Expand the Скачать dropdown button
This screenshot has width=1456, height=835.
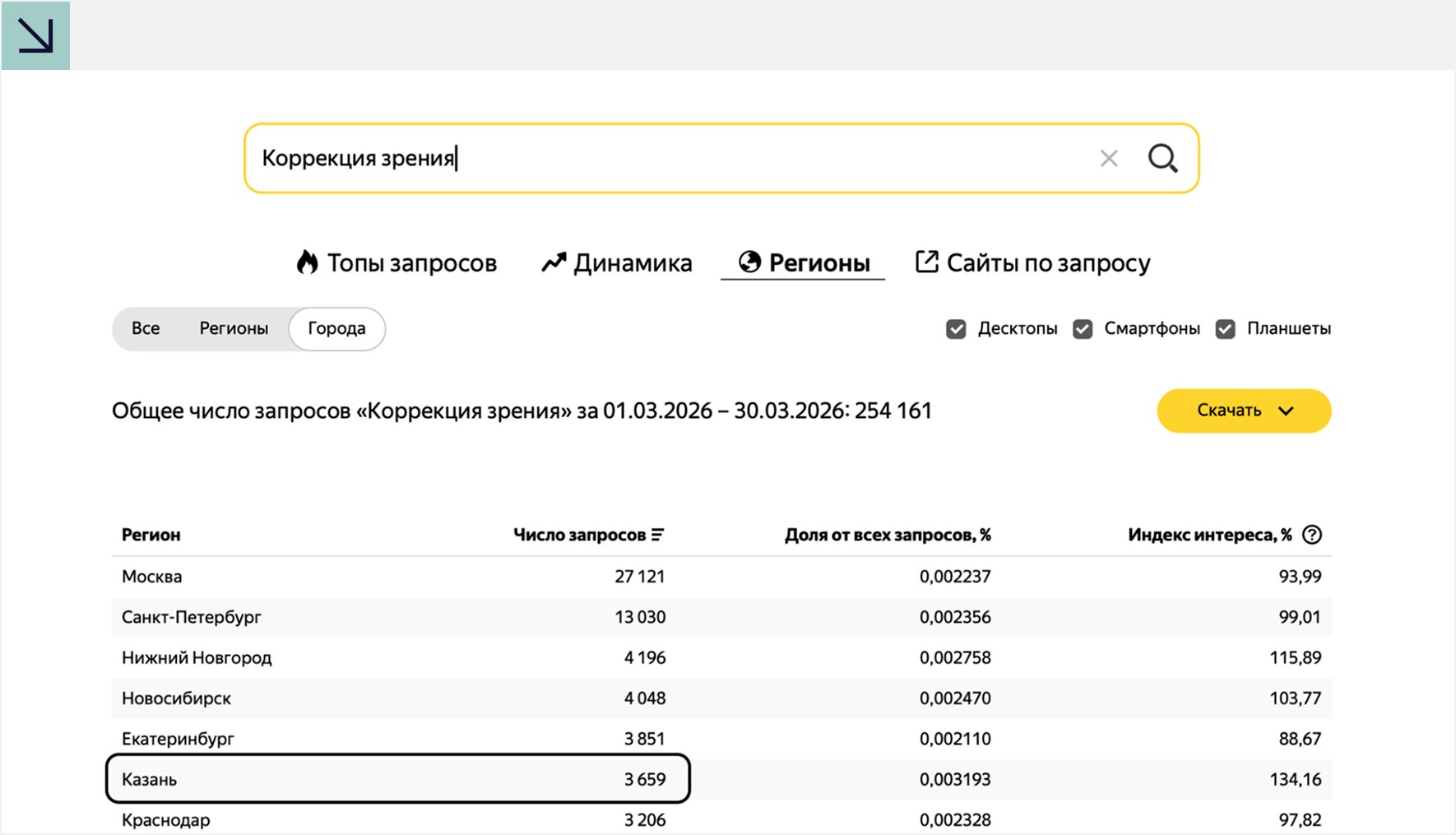(x=1243, y=411)
